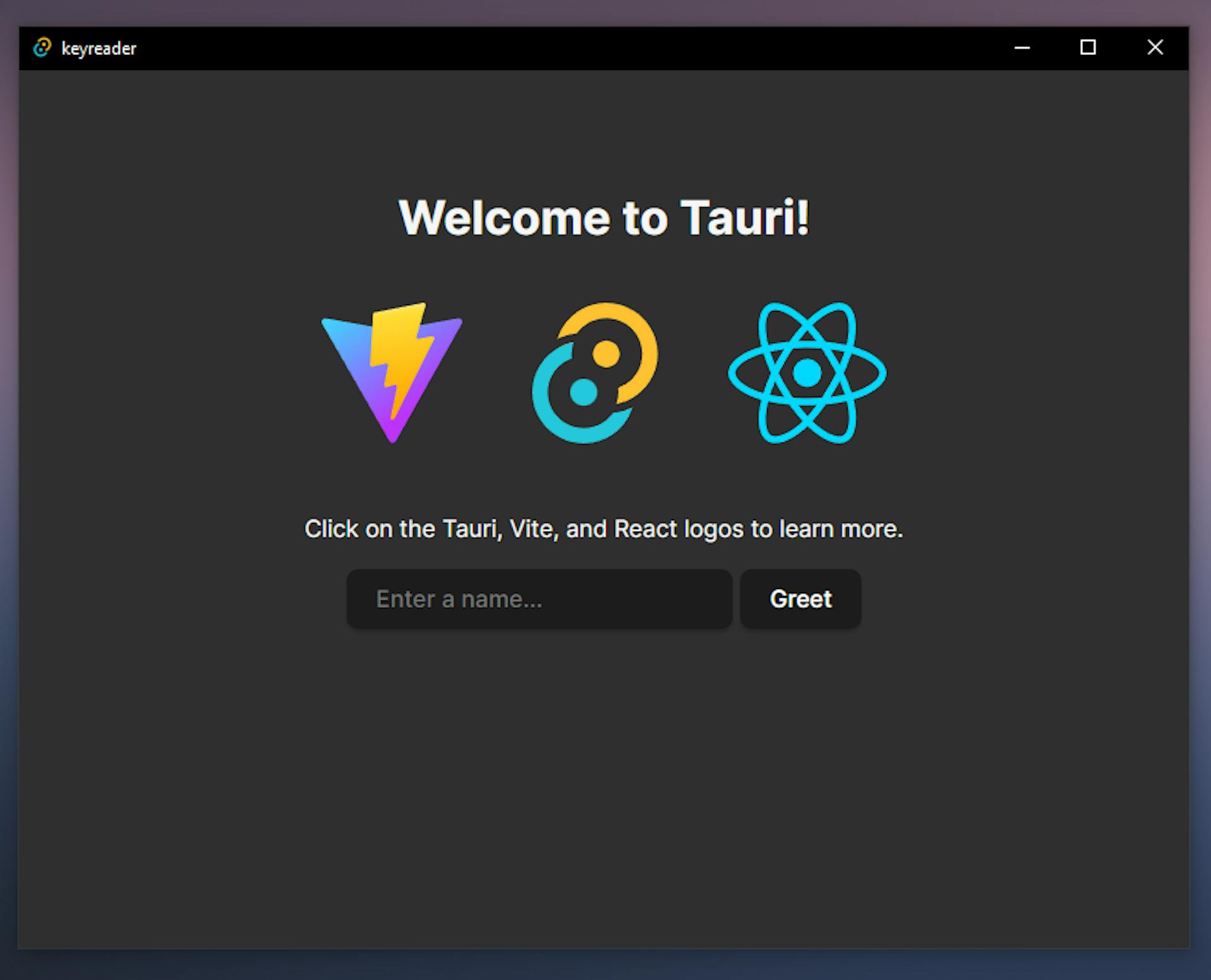Open the Tauri logo link
The width and height of the screenshot is (1211, 980).
click(595, 373)
